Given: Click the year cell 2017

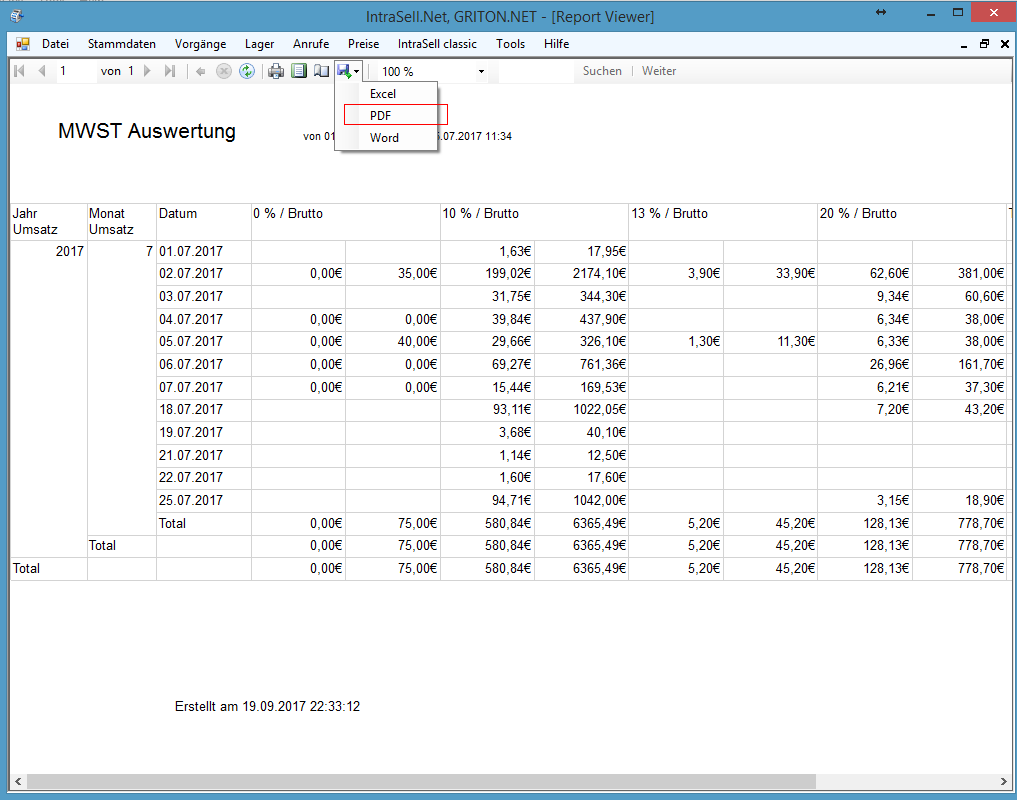Looking at the screenshot, I should tap(69, 252).
